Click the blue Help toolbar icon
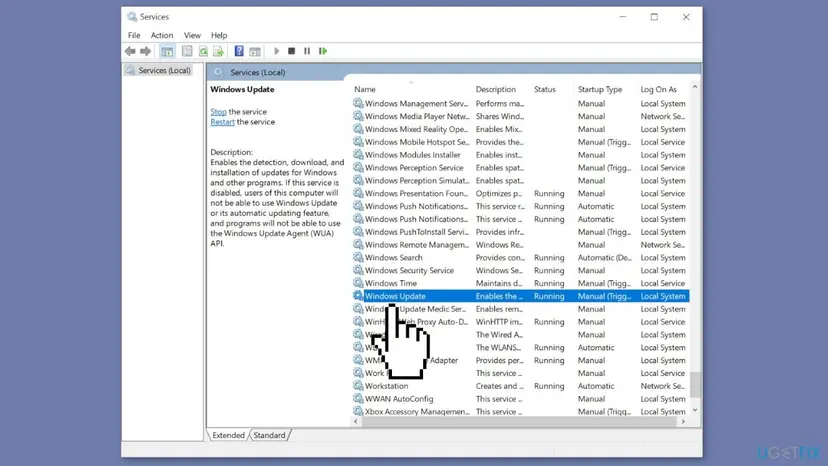828x466 pixels. (x=239, y=51)
